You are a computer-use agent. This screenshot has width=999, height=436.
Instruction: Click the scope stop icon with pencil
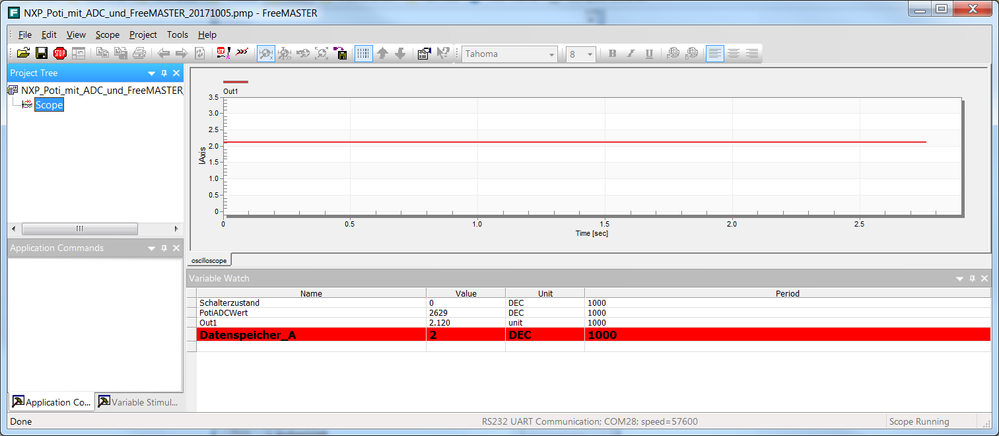click(x=223, y=54)
